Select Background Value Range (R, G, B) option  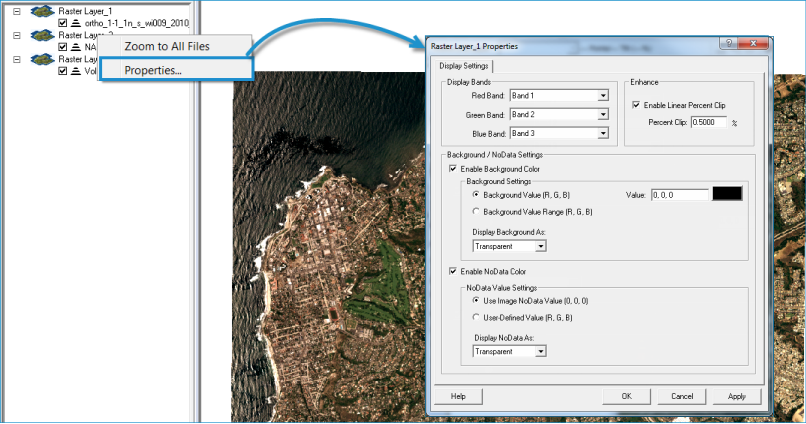476,211
